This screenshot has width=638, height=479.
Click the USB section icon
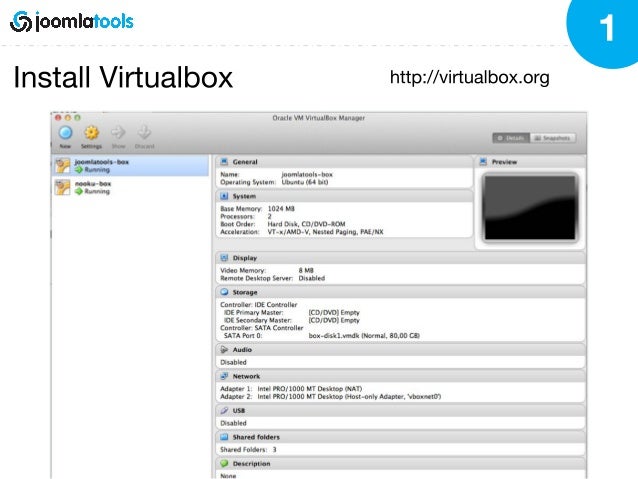point(224,411)
